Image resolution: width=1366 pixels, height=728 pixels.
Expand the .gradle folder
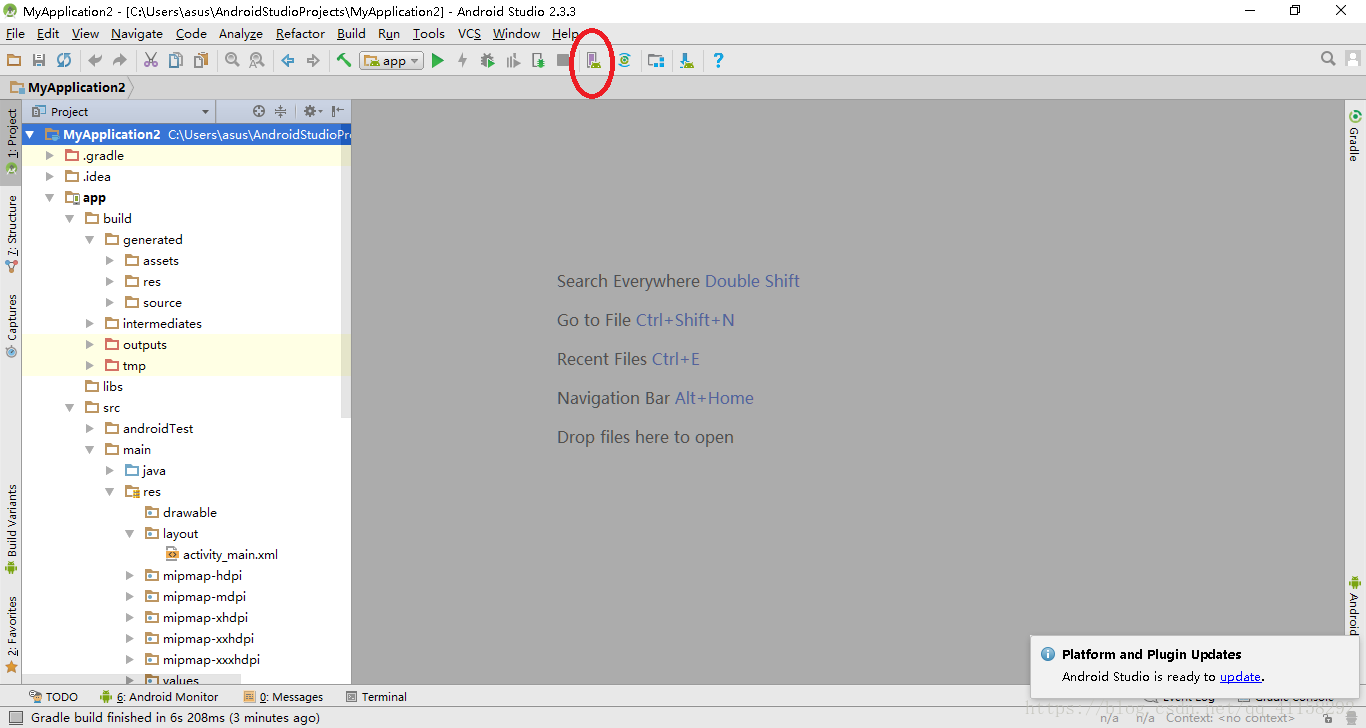(x=50, y=155)
